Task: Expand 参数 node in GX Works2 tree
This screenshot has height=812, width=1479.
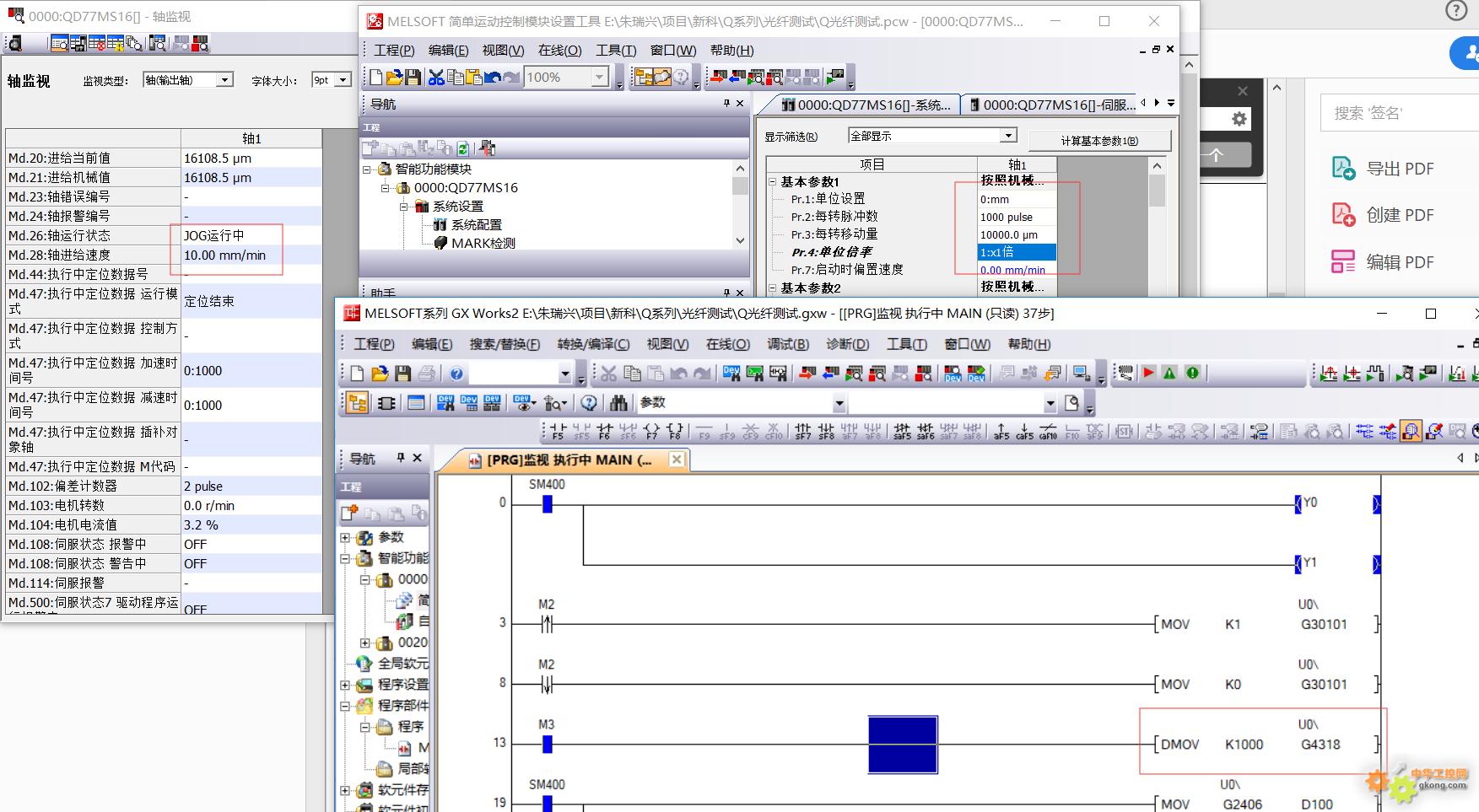Action: pos(345,538)
